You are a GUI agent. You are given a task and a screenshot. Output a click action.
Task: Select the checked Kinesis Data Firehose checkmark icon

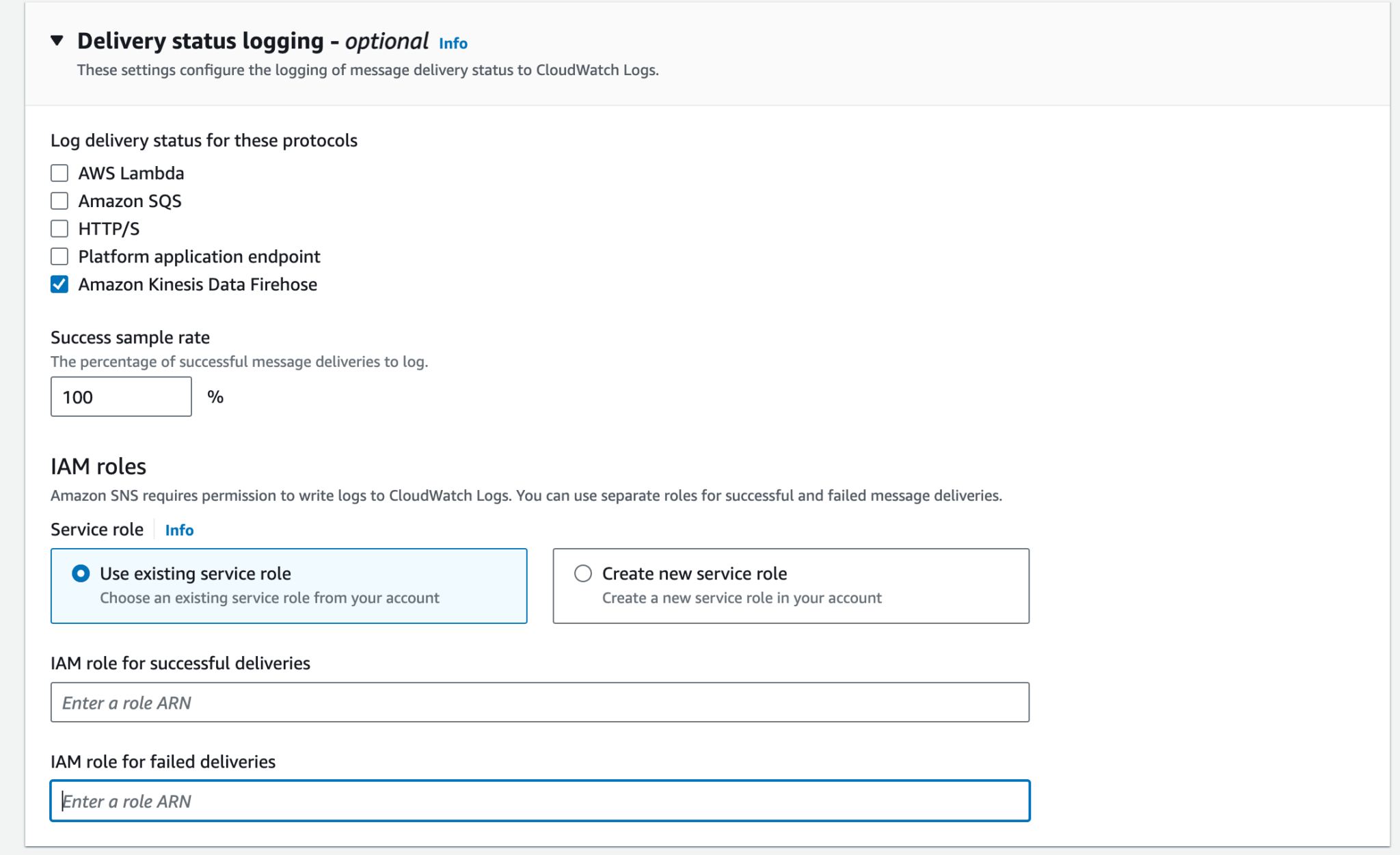click(x=59, y=284)
